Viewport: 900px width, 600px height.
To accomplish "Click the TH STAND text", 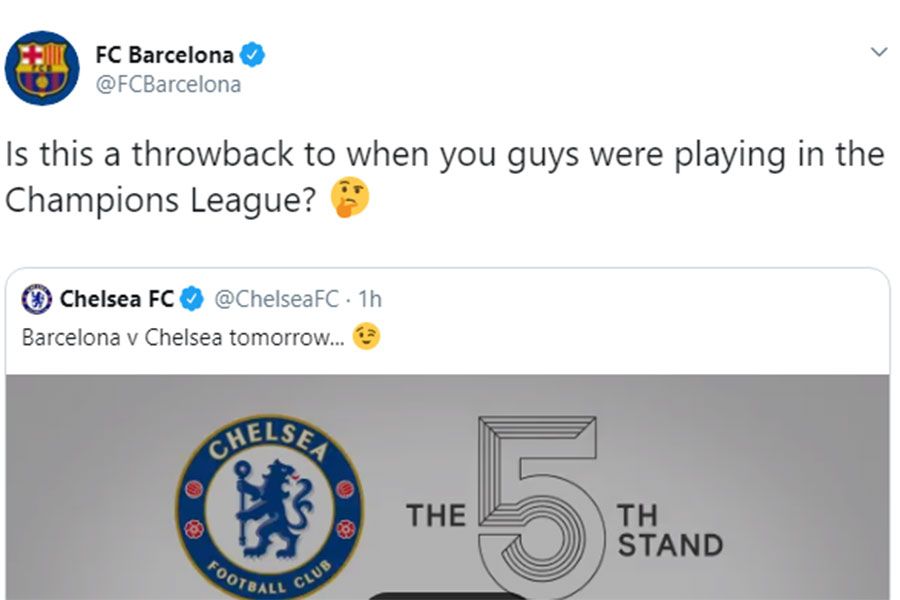I will [x=670, y=531].
